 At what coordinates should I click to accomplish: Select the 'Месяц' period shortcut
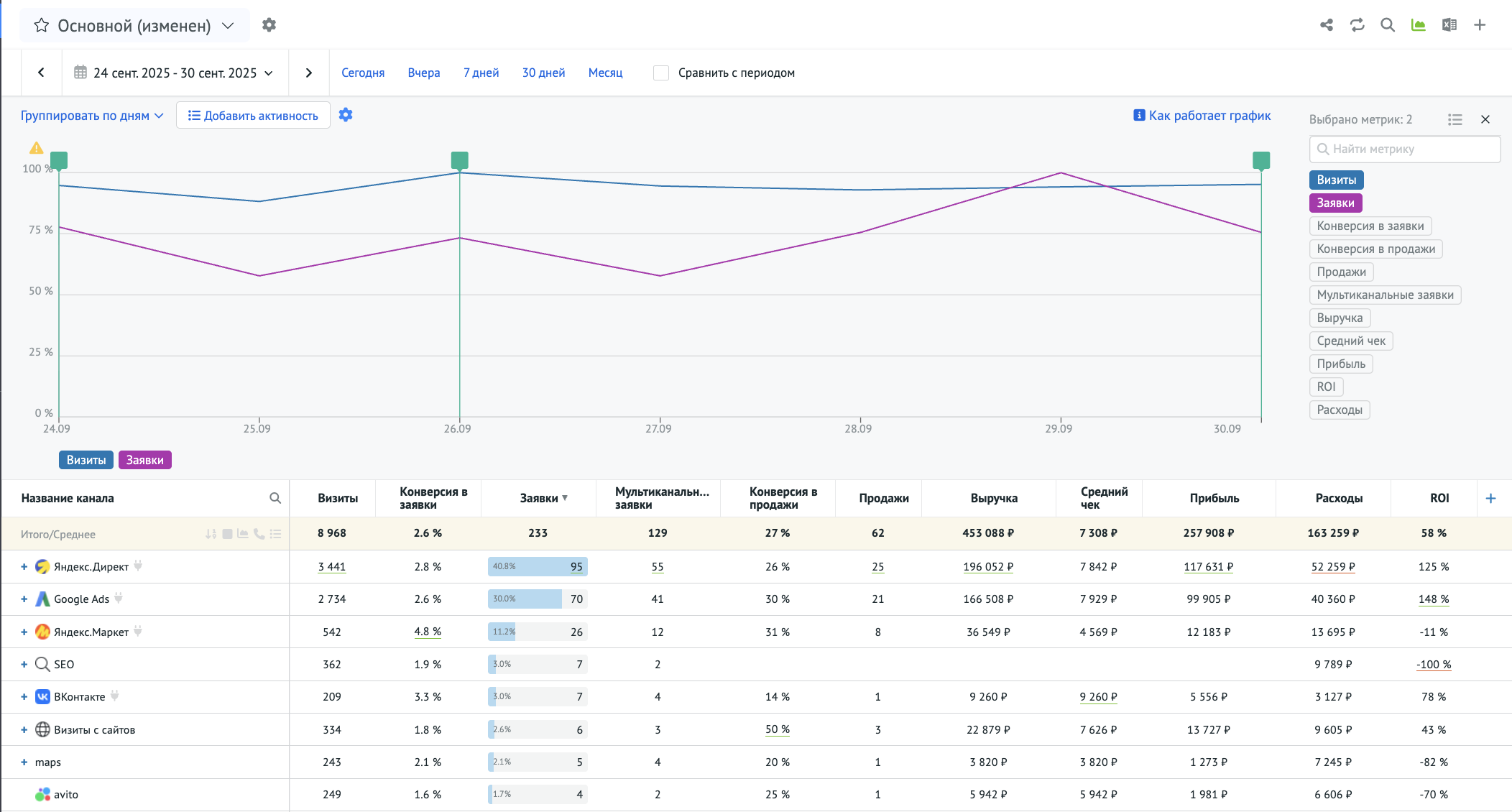pos(605,73)
